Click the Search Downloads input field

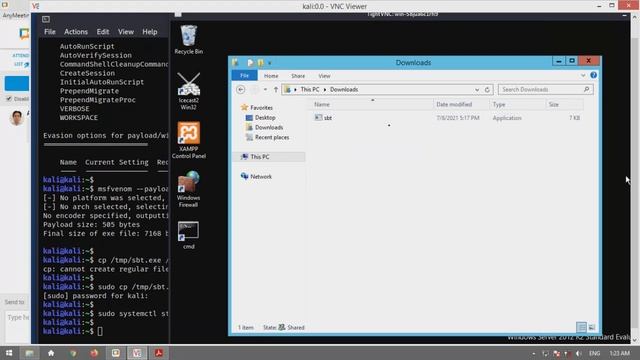545,89
